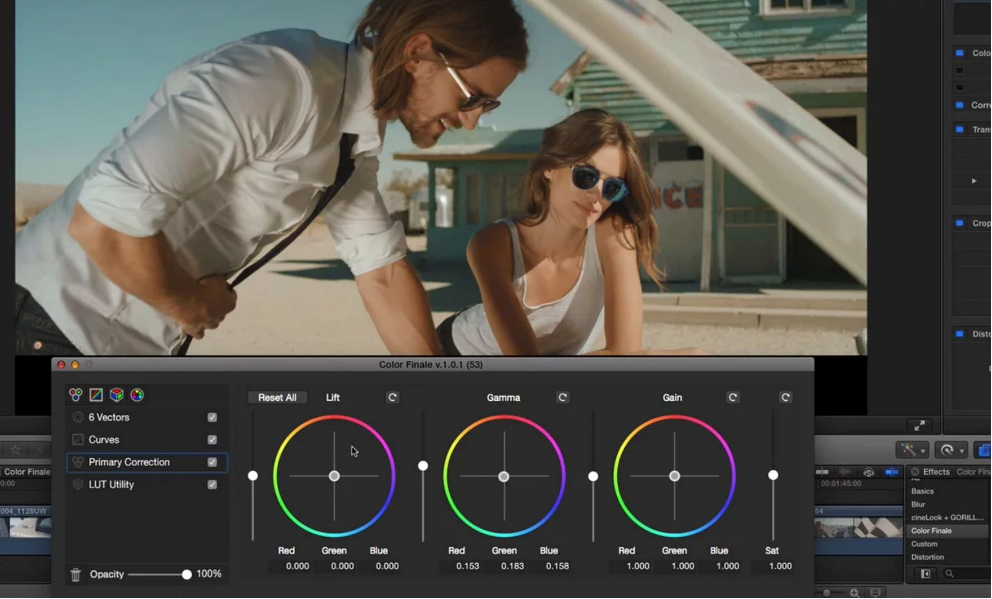This screenshot has width=992, height=599.
Task: Click the rainbow vectors wheel icon
Action: click(x=137, y=395)
